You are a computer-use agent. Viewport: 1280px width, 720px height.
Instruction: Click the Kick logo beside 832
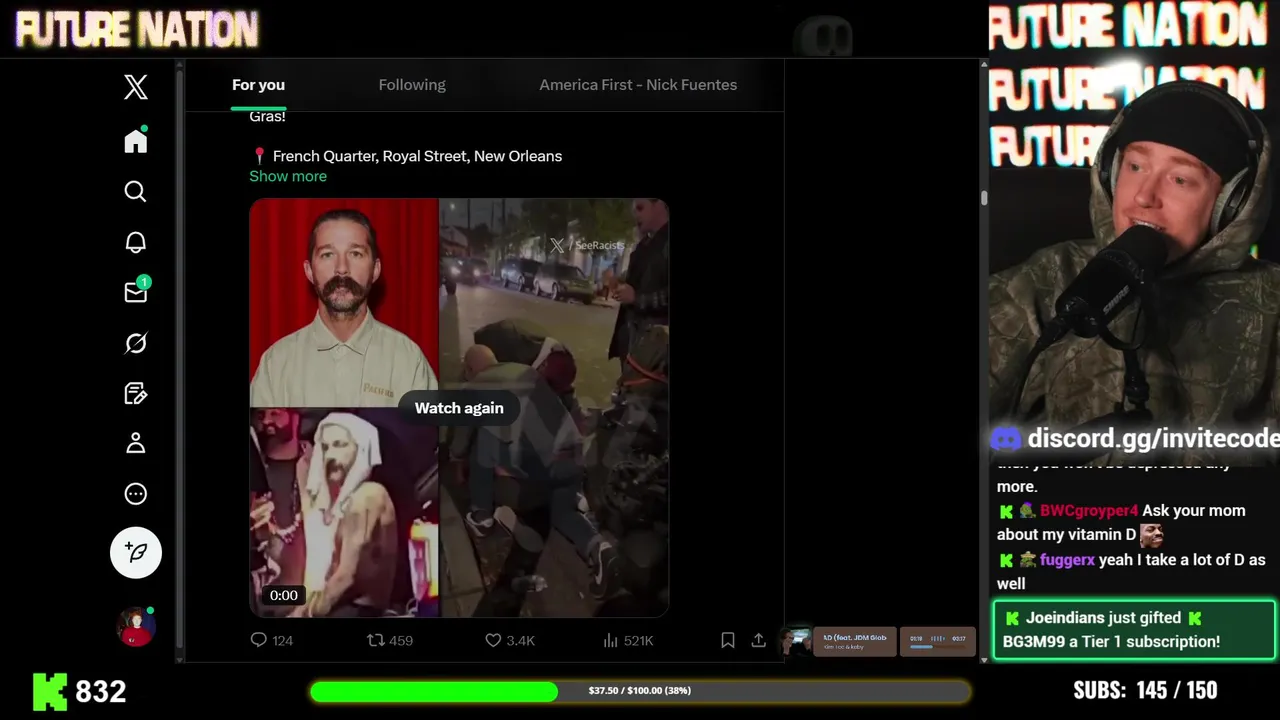50,691
